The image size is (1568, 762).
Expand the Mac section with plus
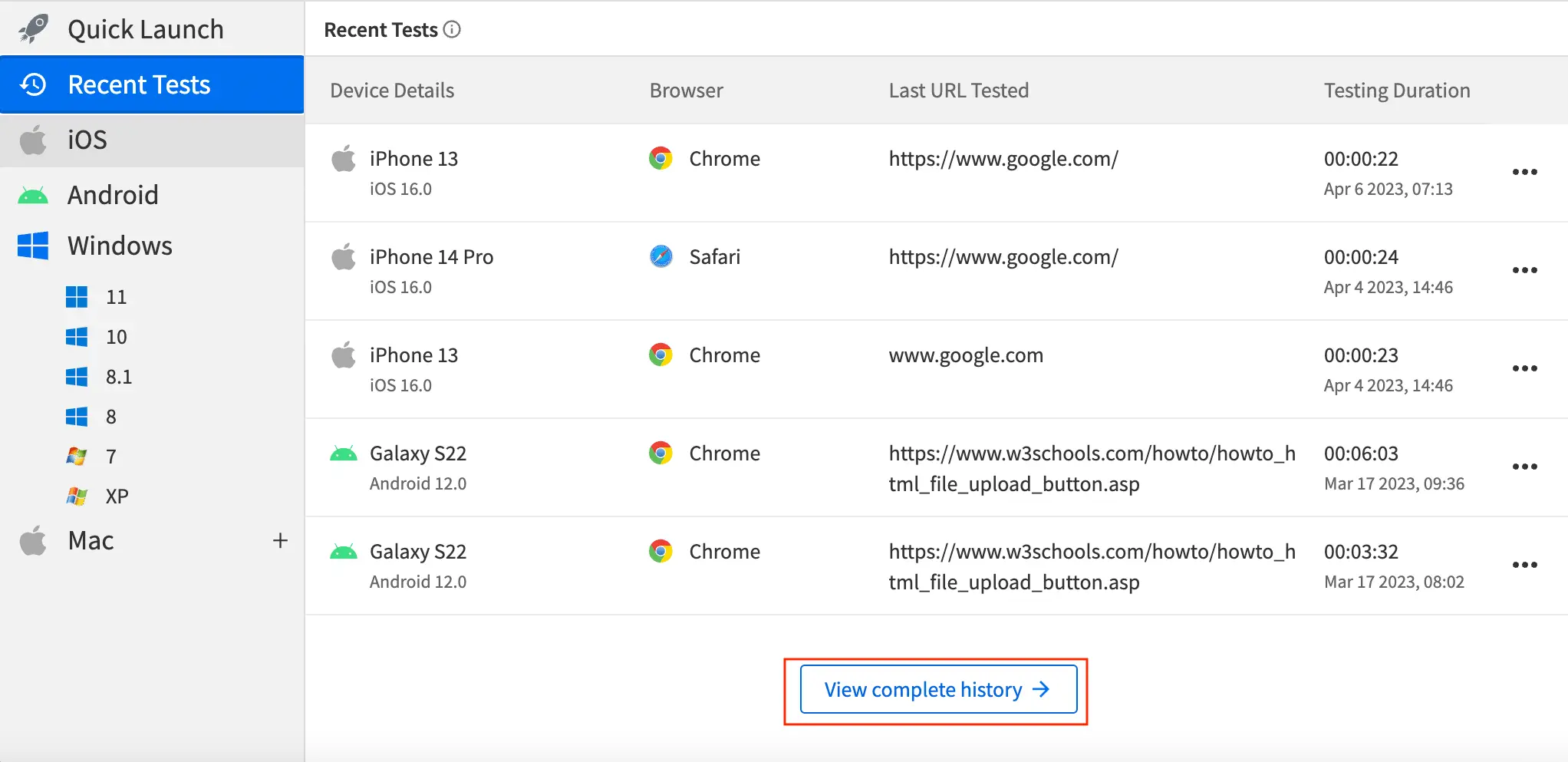point(280,541)
